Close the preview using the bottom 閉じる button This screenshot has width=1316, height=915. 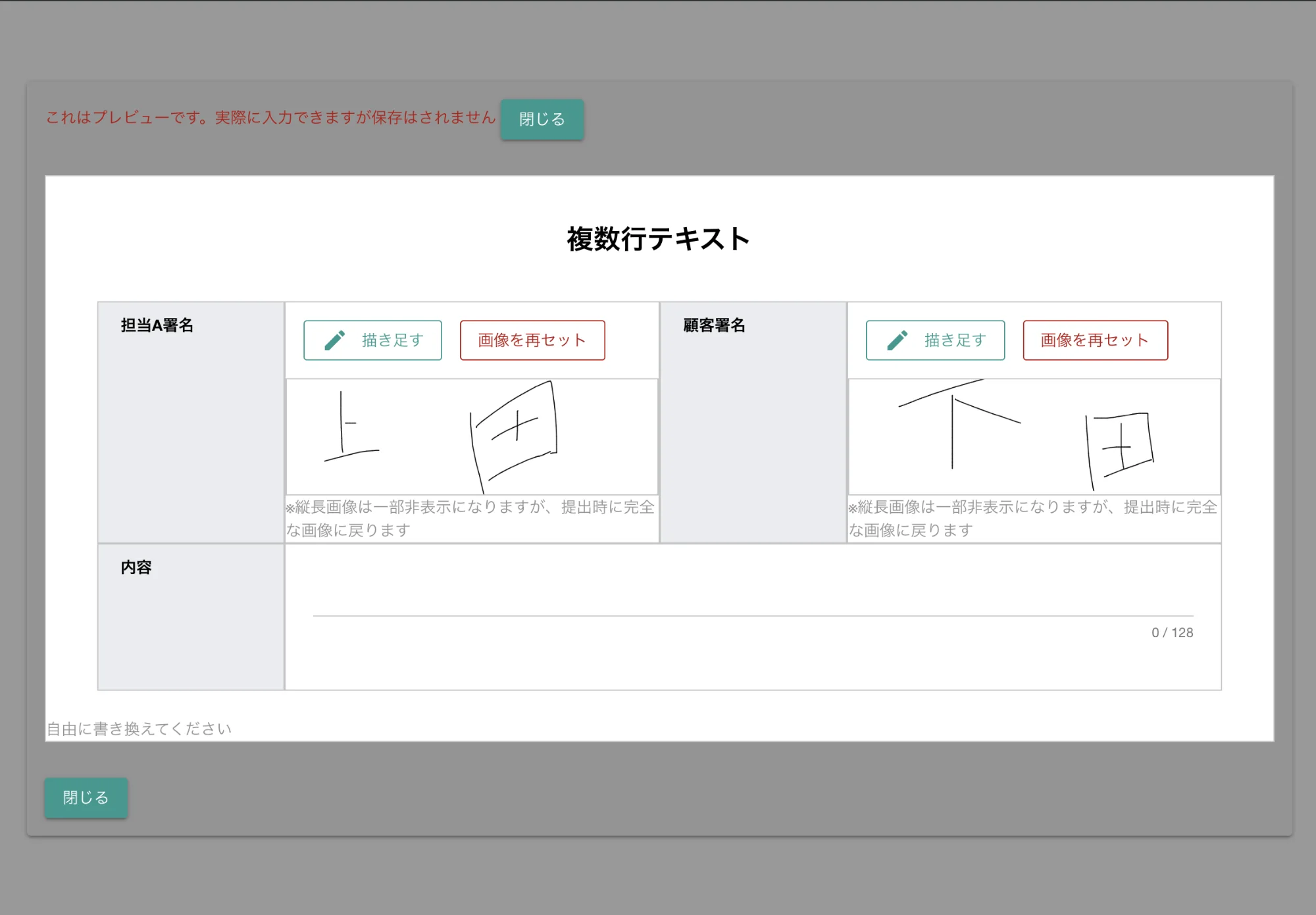86,797
